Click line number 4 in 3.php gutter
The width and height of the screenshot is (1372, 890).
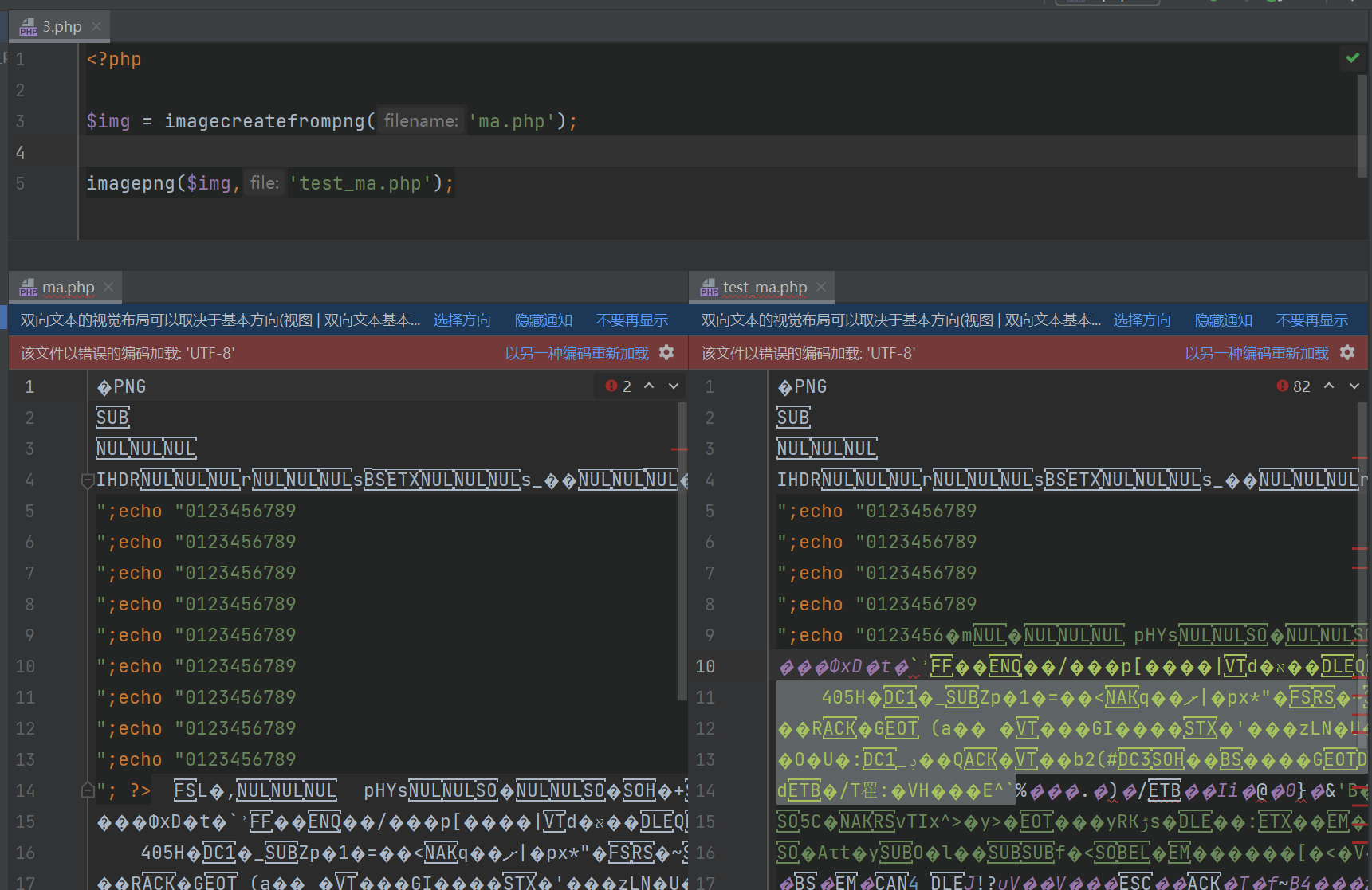click(x=21, y=152)
